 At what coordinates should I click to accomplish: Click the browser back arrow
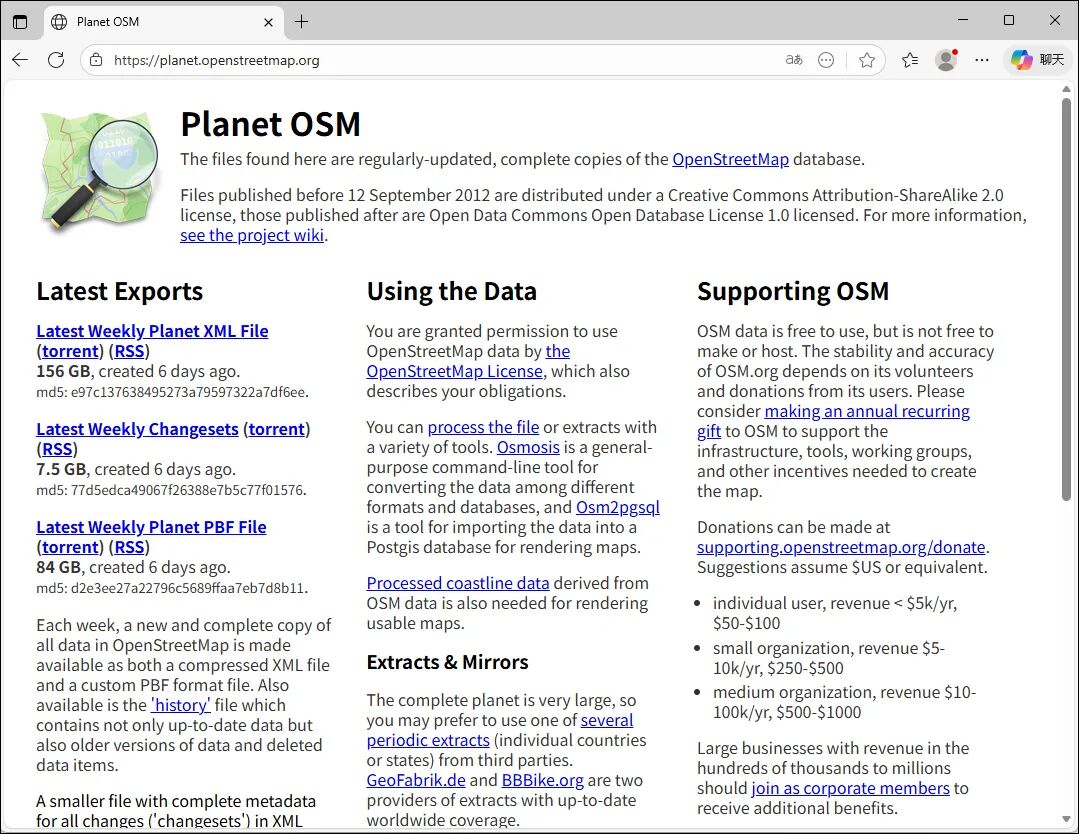click(x=20, y=60)
